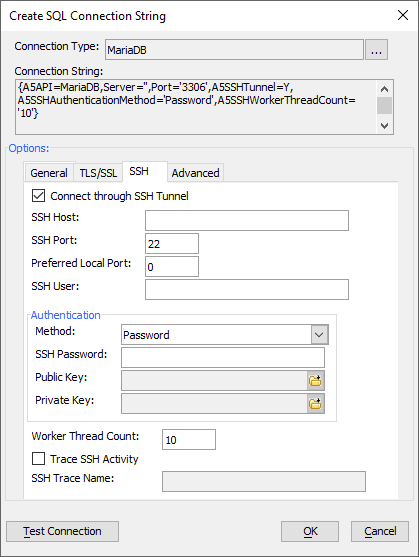Click the Connection Type MariaDB field
The image size is (419, 557).
tap(234, 49)
